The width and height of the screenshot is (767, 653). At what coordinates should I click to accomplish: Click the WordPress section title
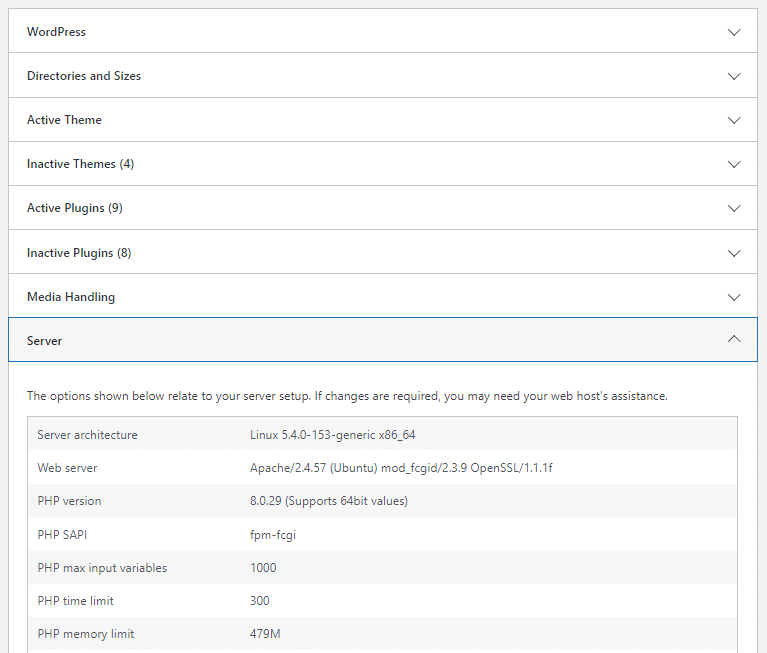(56, 32)
